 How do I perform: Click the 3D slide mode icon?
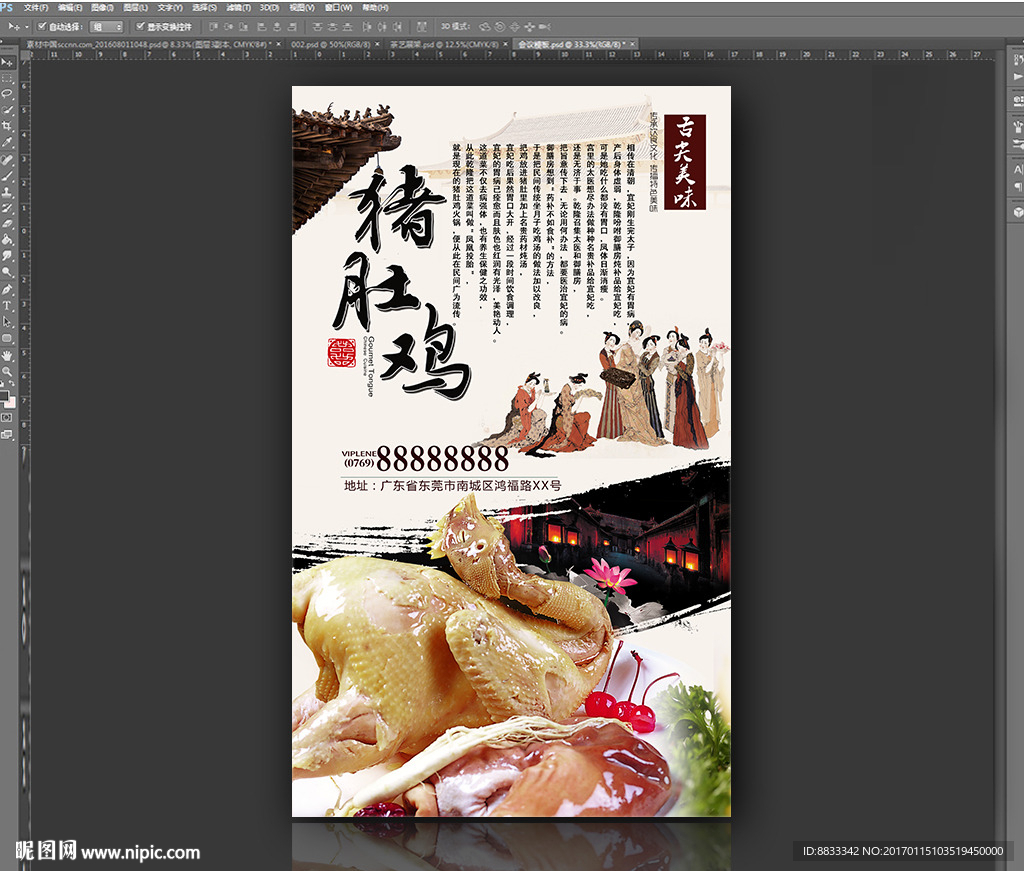point(530,27)
